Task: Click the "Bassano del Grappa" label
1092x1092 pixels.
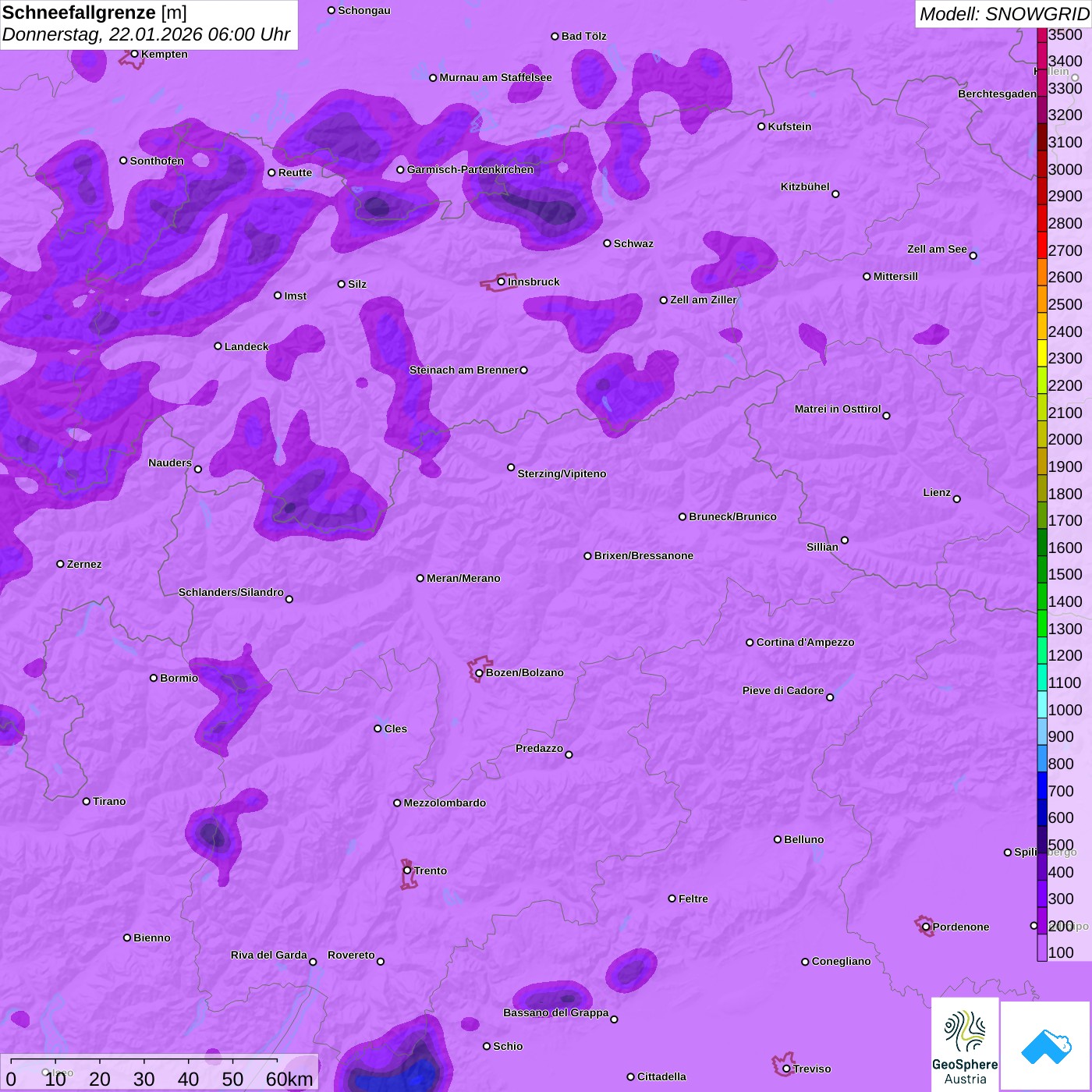Action: click(556, 1012)
